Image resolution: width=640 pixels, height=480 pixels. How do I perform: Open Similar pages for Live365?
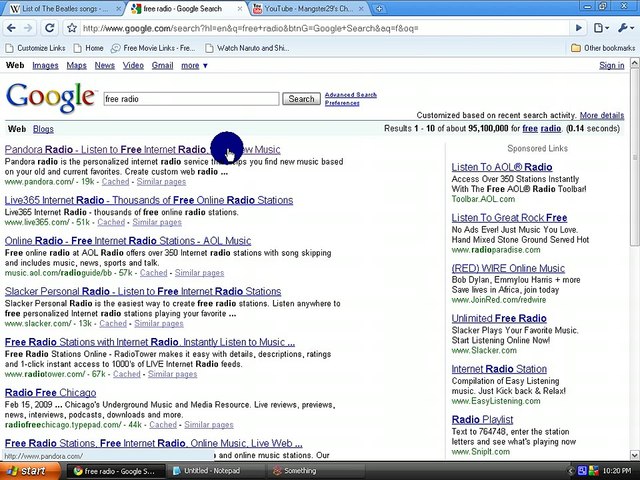tap(157, 222)
